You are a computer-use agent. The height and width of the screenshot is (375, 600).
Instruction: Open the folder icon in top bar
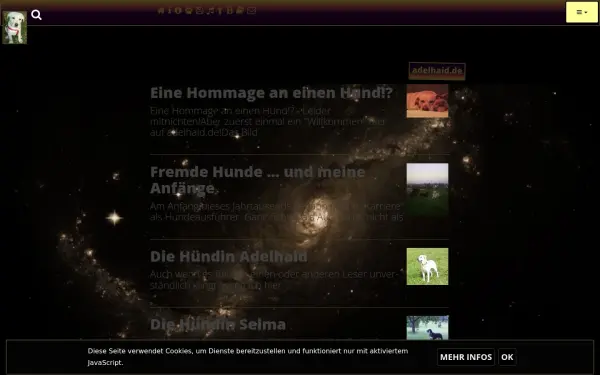[x=240, y=10]
